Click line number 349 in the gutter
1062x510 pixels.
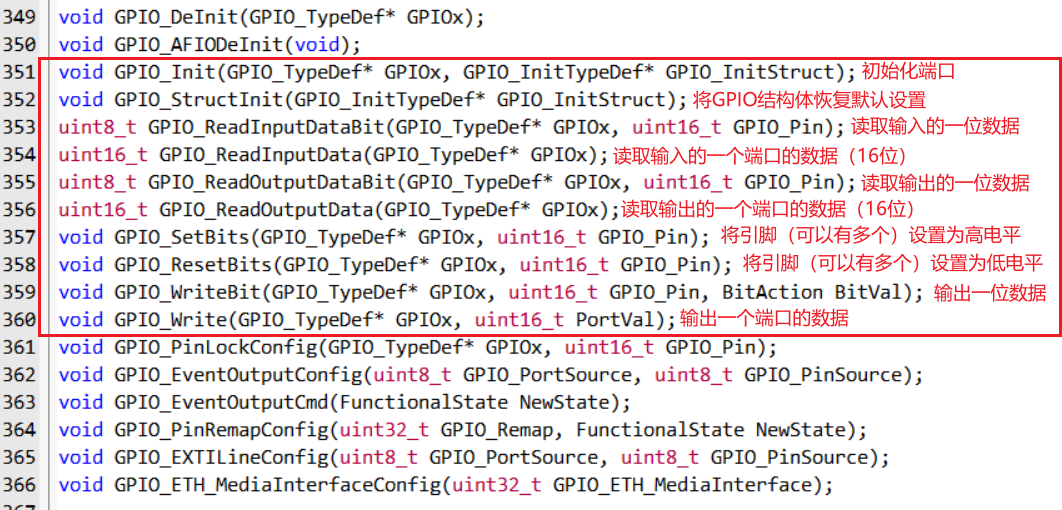pyautogui.click(x=20, y=16)
